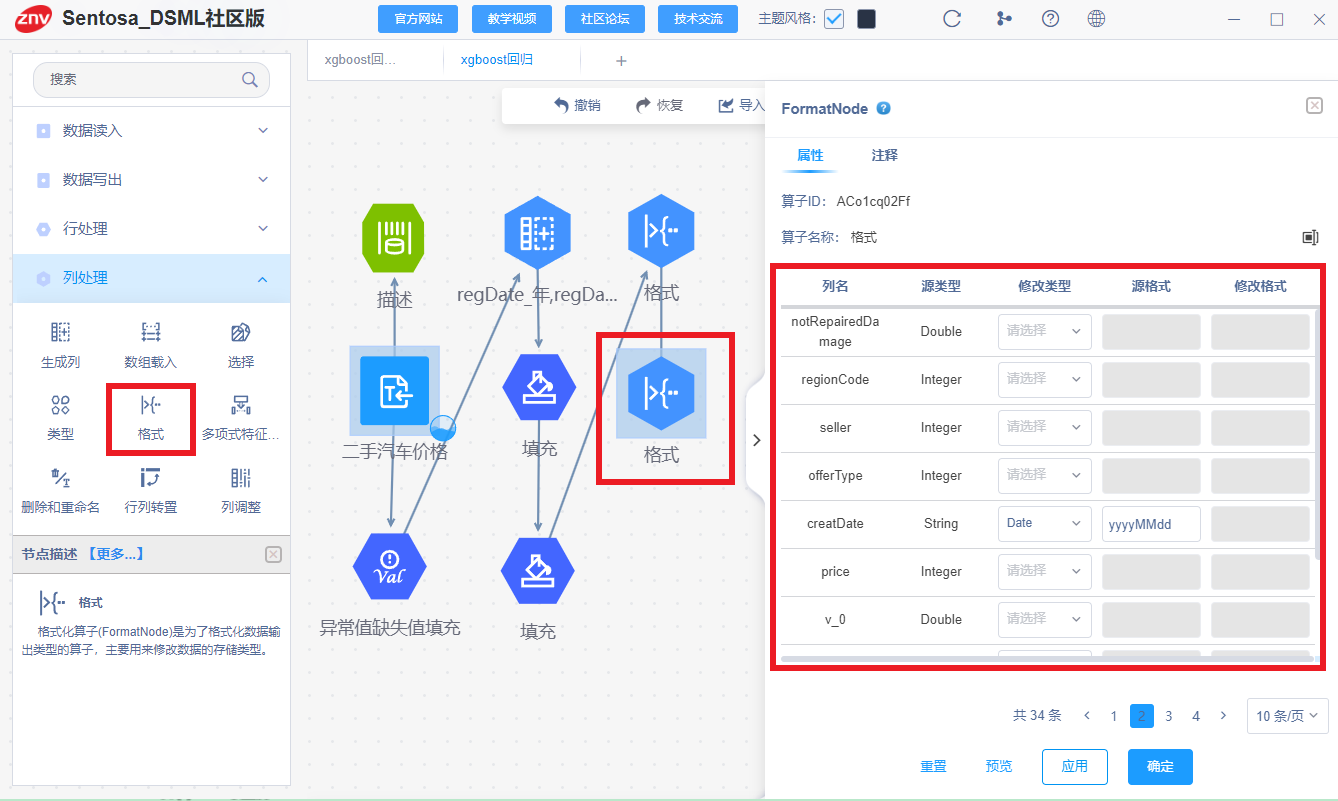This screenshot has height=801, width=1338.
Task: Click the lower 填充 node
Action: (x=538, y=571)
